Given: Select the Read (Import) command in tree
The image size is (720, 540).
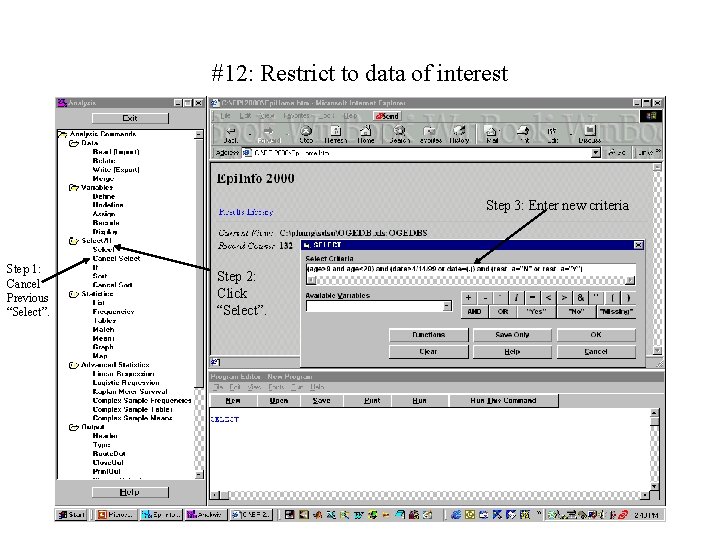Looking at the screenshot, I should pos(116,152).
